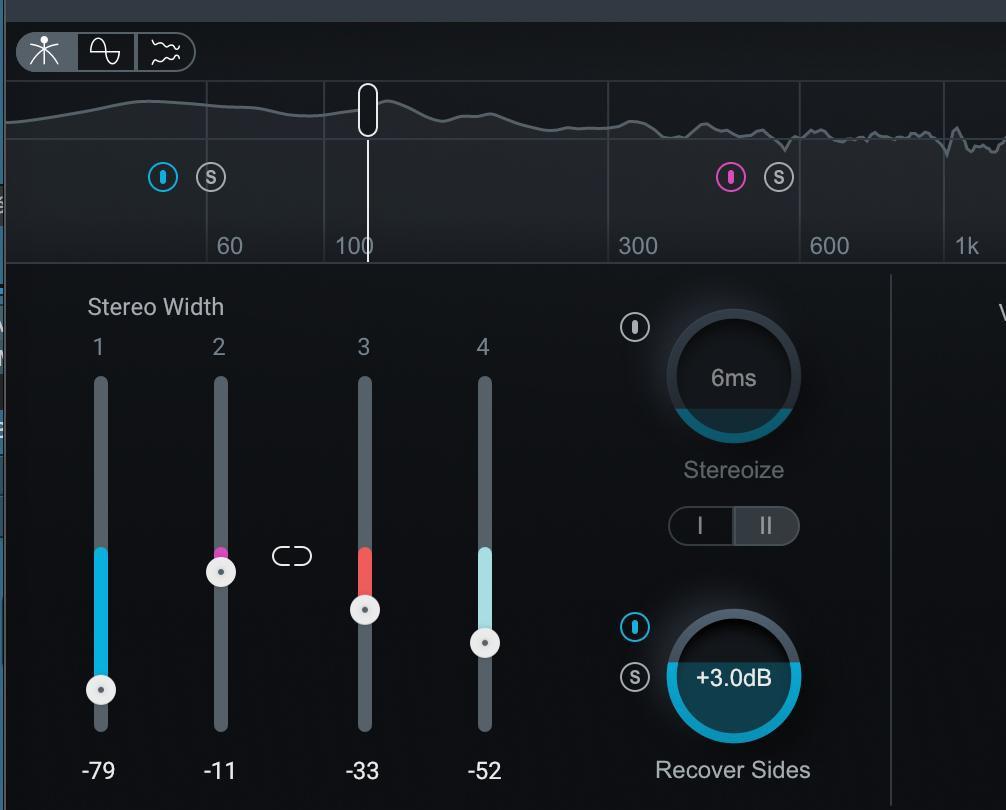Select Stereoize mode I
Screen dimensions: 1006x810
click(701, 526)
